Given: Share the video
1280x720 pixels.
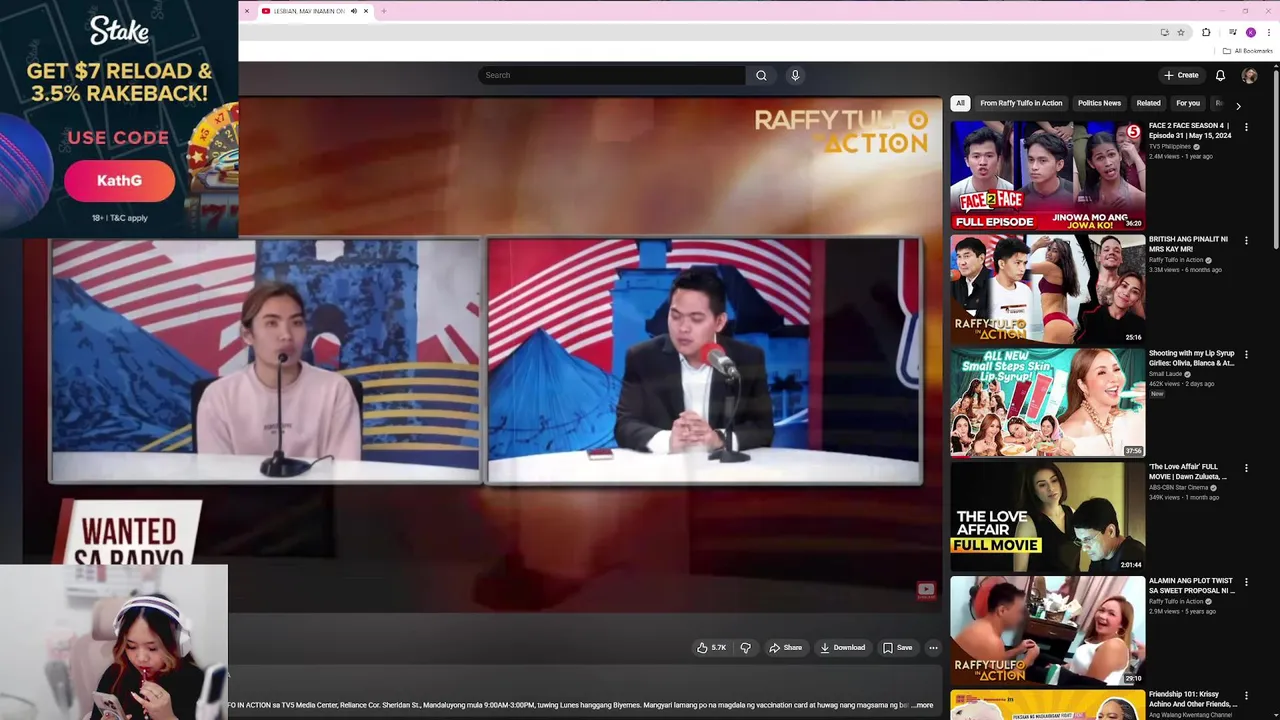Looking at the screenshot, I should point(785,648).
